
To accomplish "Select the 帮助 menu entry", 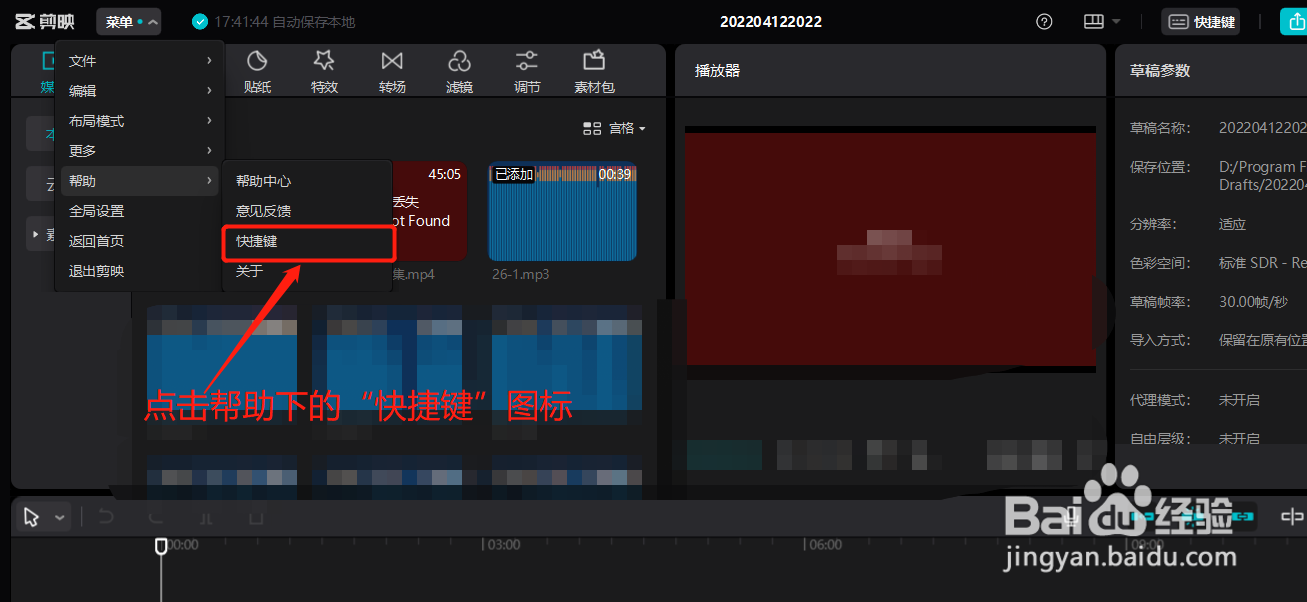I will 140,181.
